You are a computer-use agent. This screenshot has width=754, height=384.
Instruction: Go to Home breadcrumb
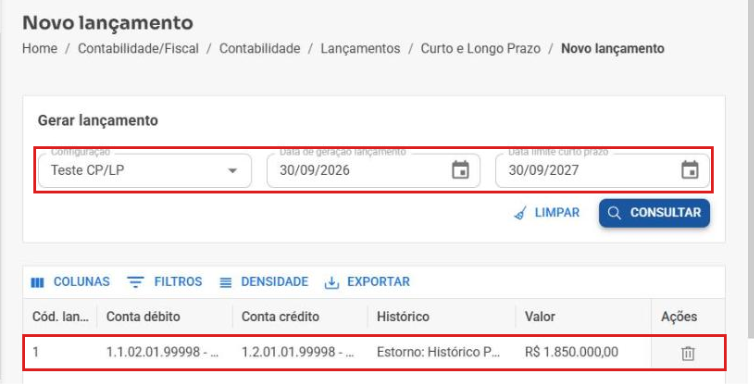39,49
